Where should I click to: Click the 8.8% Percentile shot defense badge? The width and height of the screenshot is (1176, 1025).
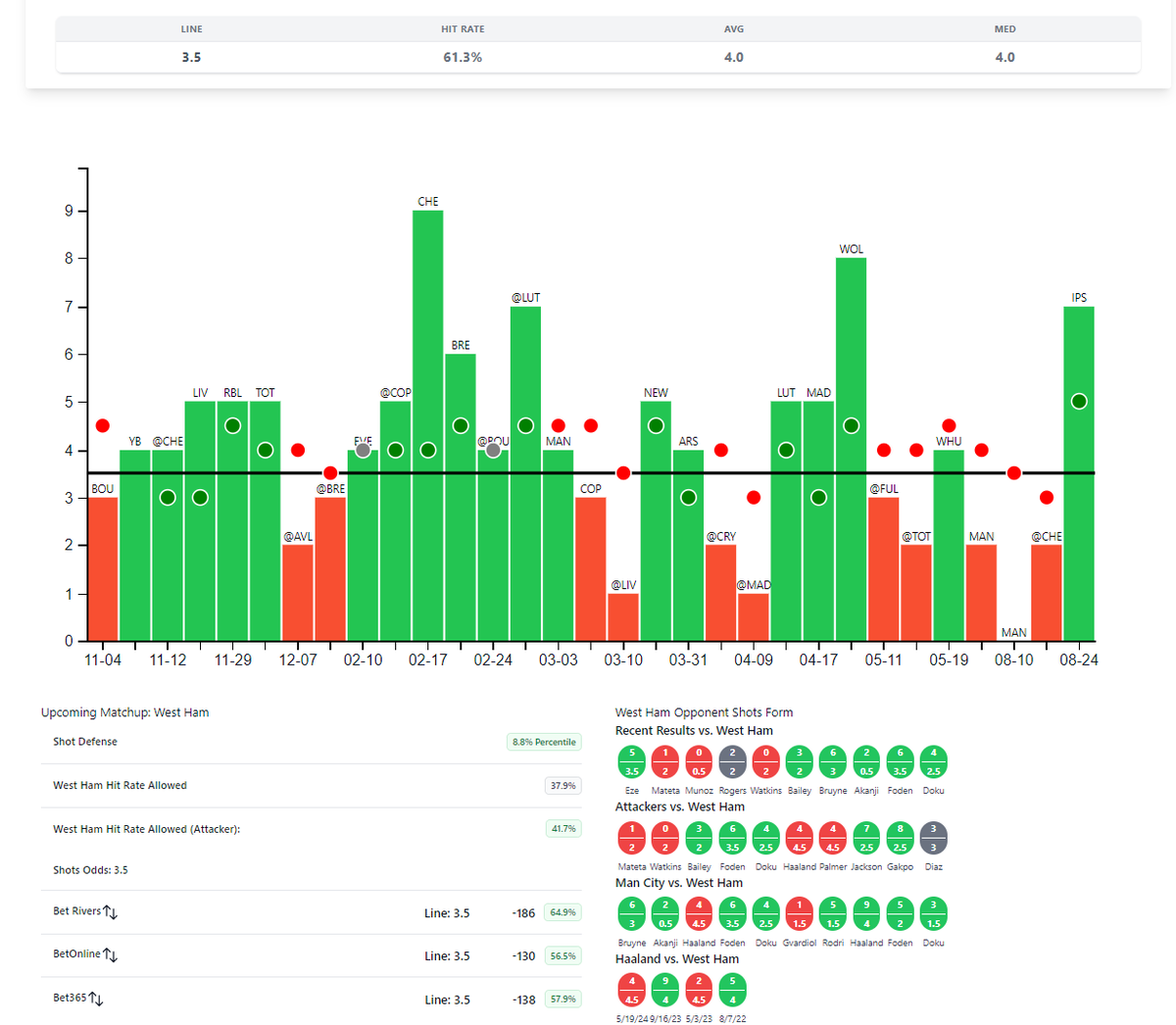(544, 742)
